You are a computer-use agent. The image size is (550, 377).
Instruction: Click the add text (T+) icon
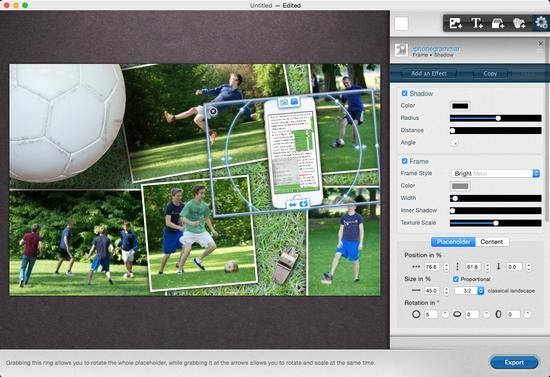(x=477, y=23)
